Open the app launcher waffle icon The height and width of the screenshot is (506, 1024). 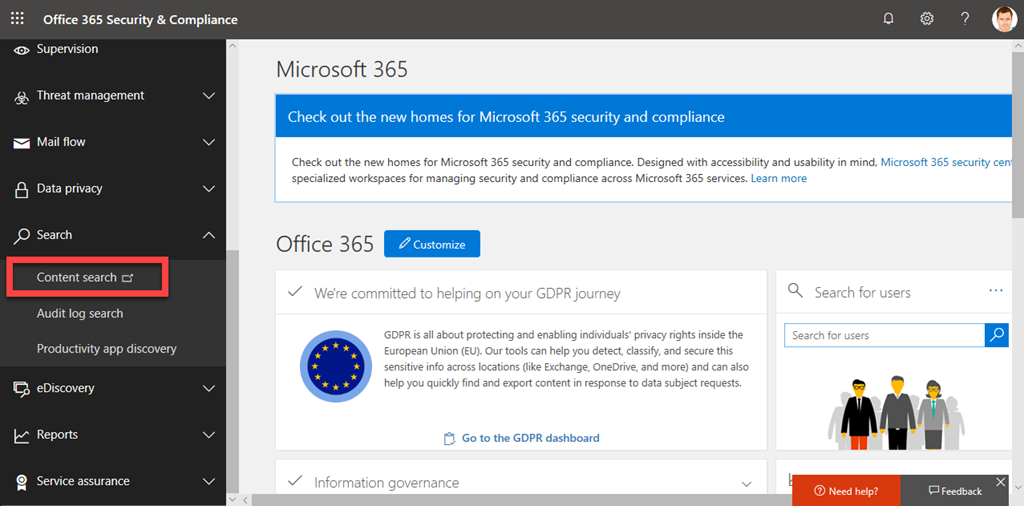(17, 19)
